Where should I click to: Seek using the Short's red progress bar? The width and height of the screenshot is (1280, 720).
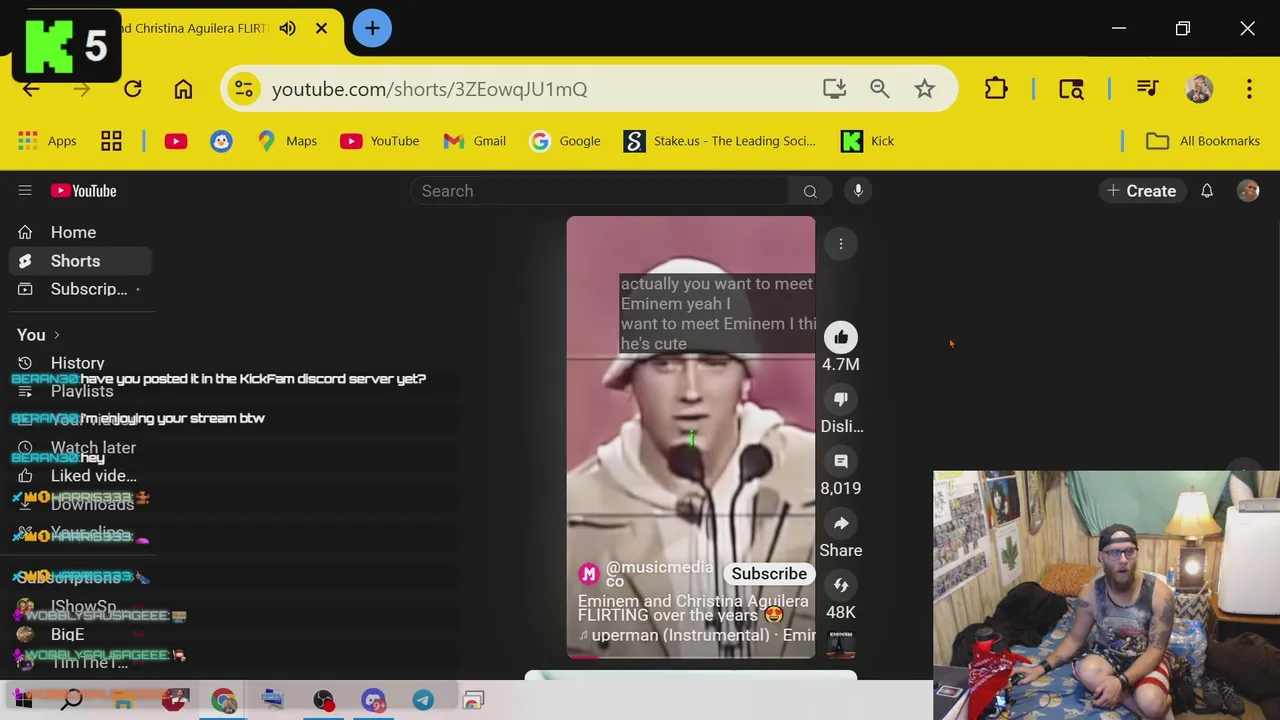pos(690,656)
